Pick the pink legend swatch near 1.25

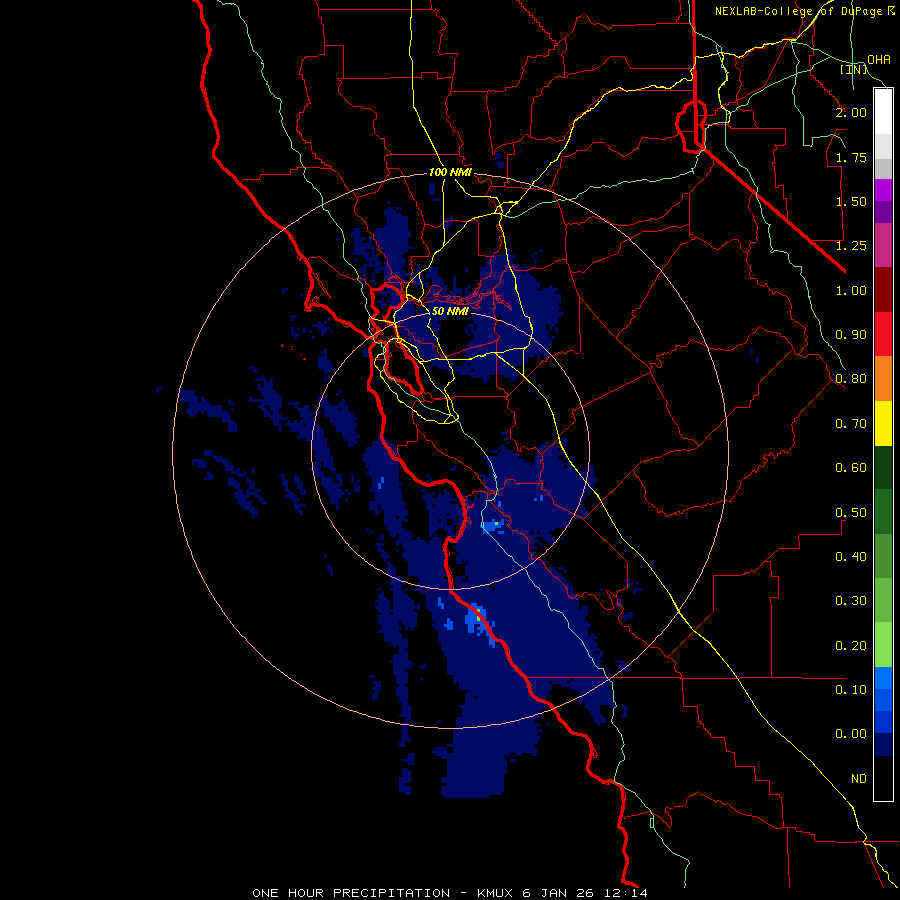pyautogui.click(x=883, y=245)
